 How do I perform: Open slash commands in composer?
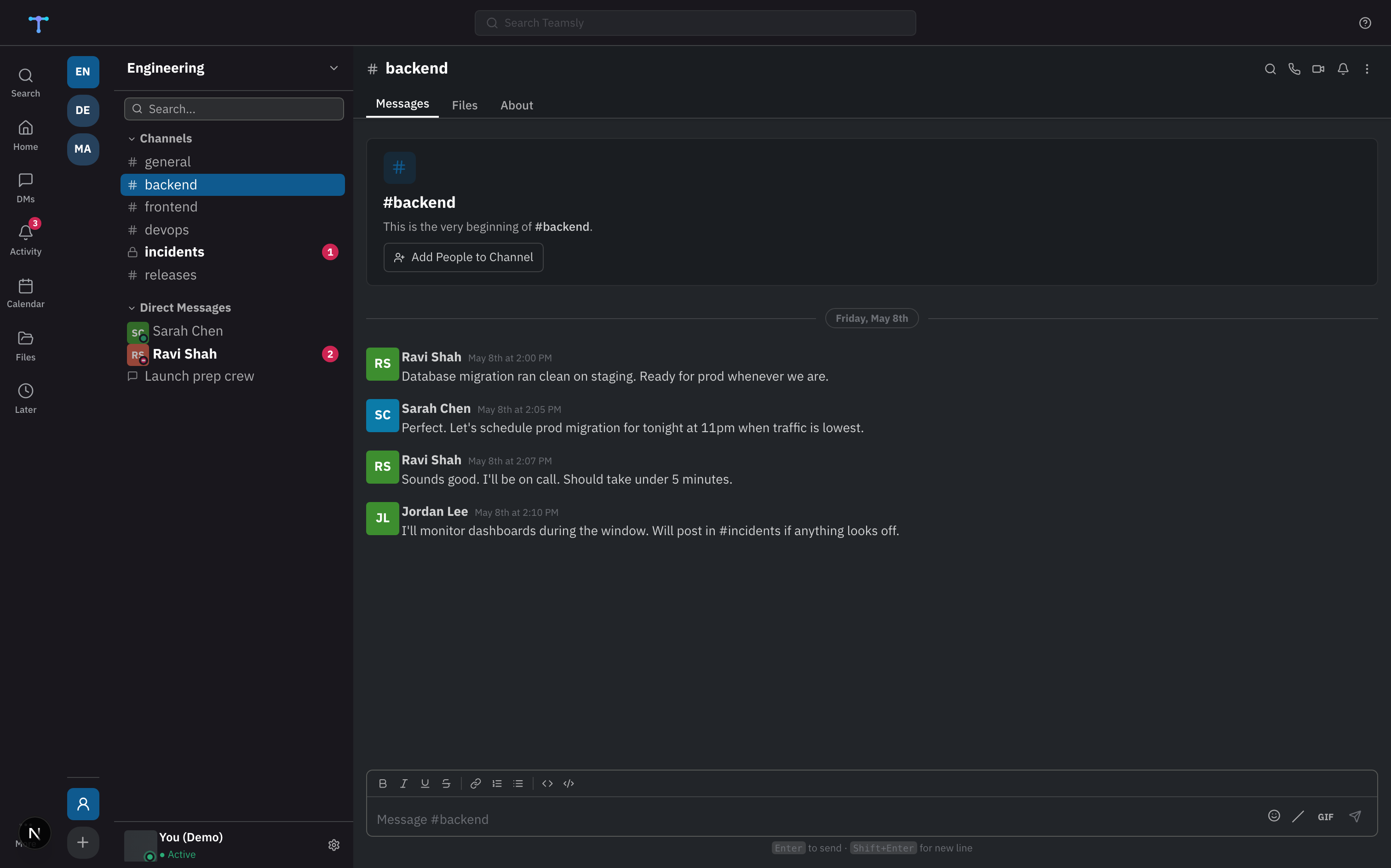click(x=1298, y=817)
